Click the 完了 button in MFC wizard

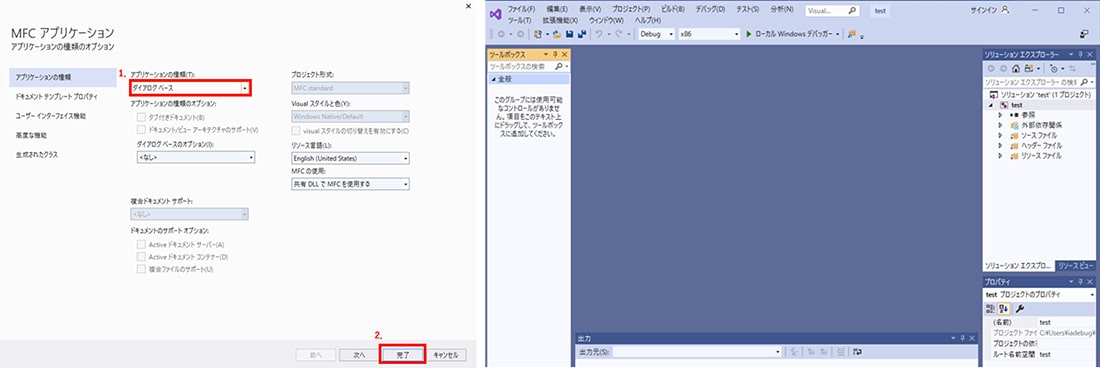(403, 355)
